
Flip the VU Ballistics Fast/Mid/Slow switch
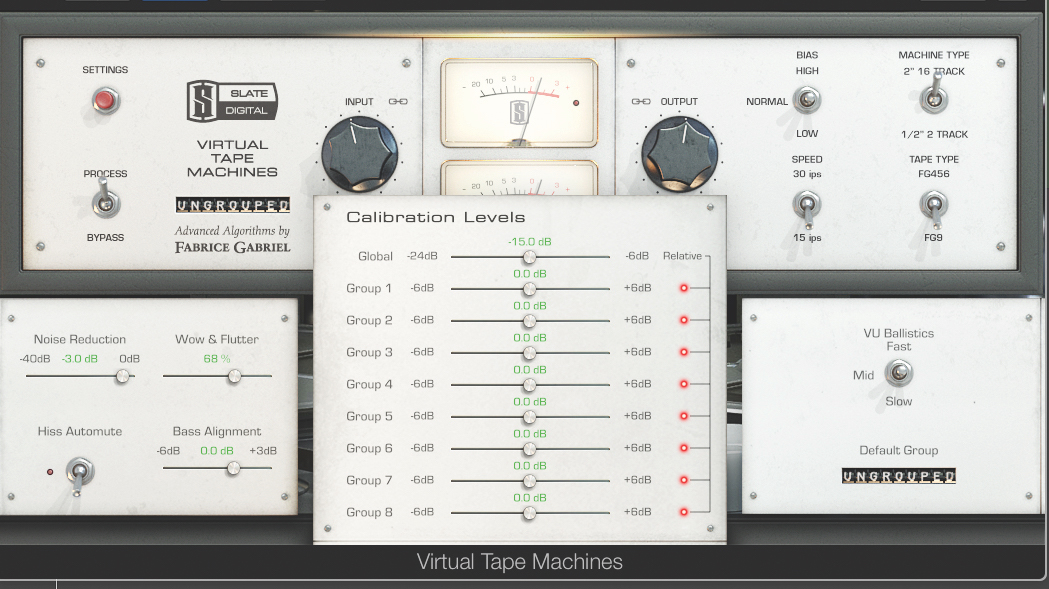[x=898, y=373]
